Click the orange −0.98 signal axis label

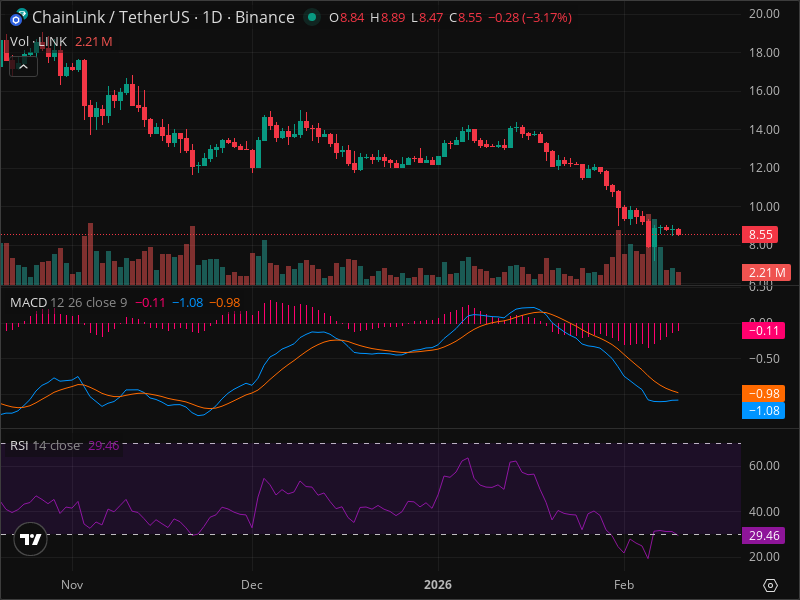tap(763, 393)
